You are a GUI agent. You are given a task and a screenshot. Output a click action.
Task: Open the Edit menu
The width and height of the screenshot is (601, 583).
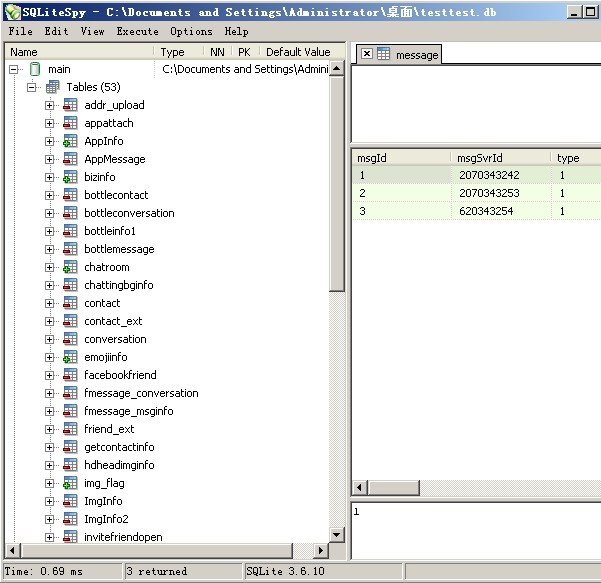(x=56, y=31)
